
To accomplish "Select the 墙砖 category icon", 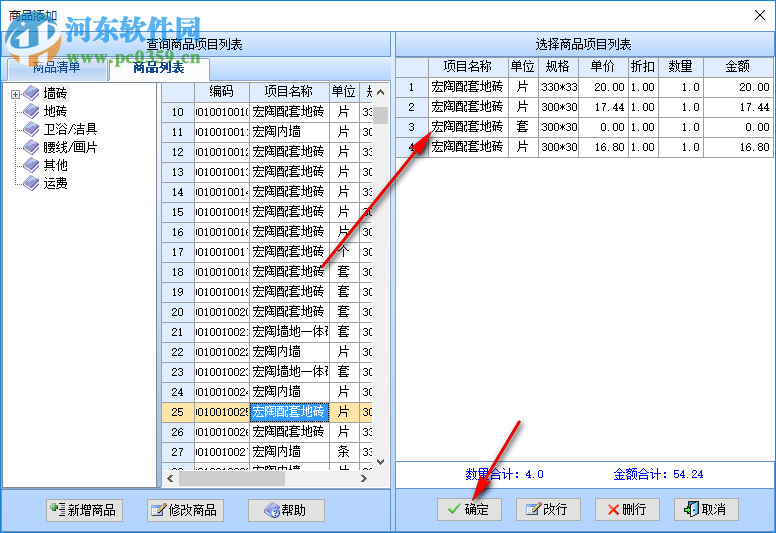I will point(31,93).
